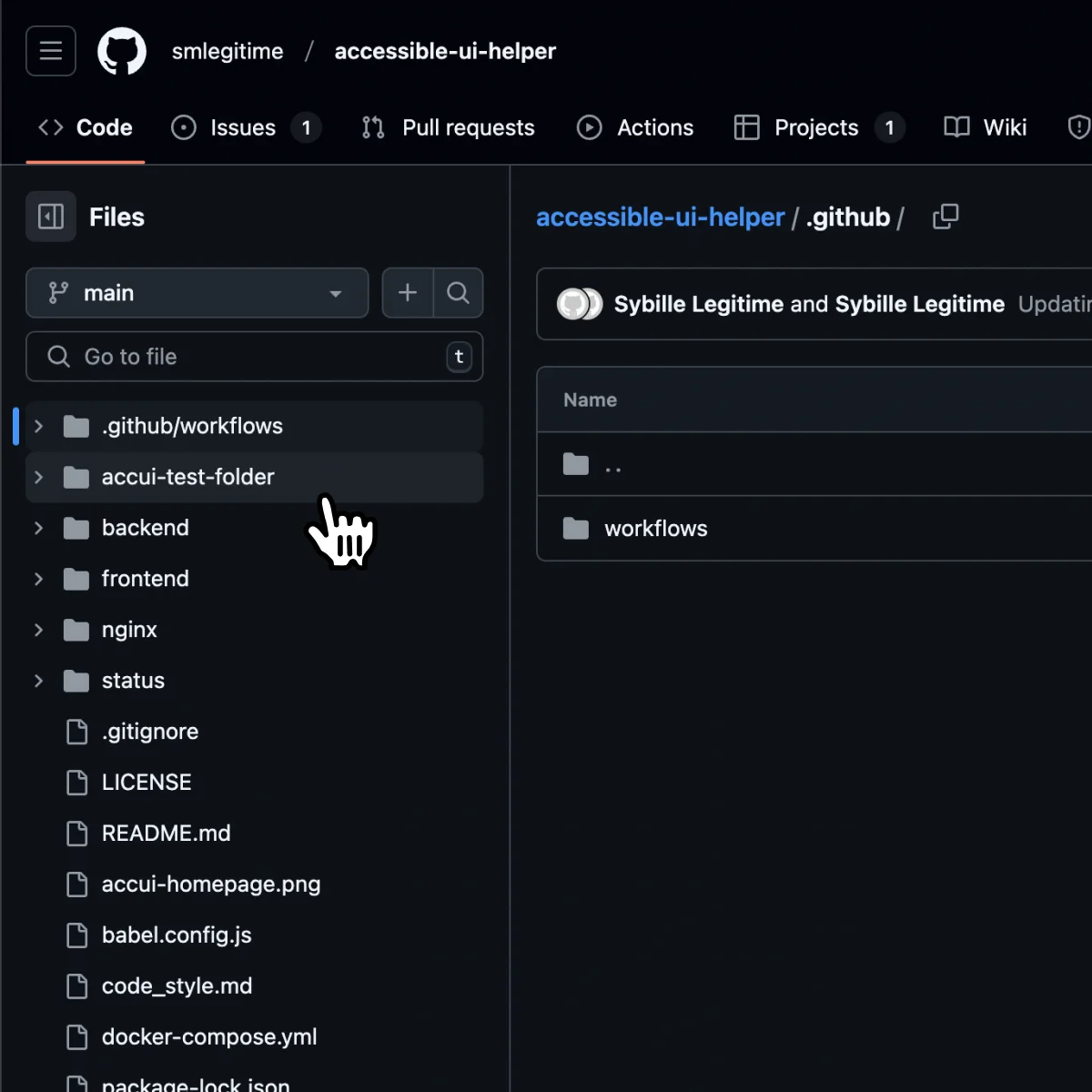Image resolution: width=1092 pixels, height=1092 pixels.
Task: Open the accessible-ui-helper repo header link
Action: [x=445, y=51]
